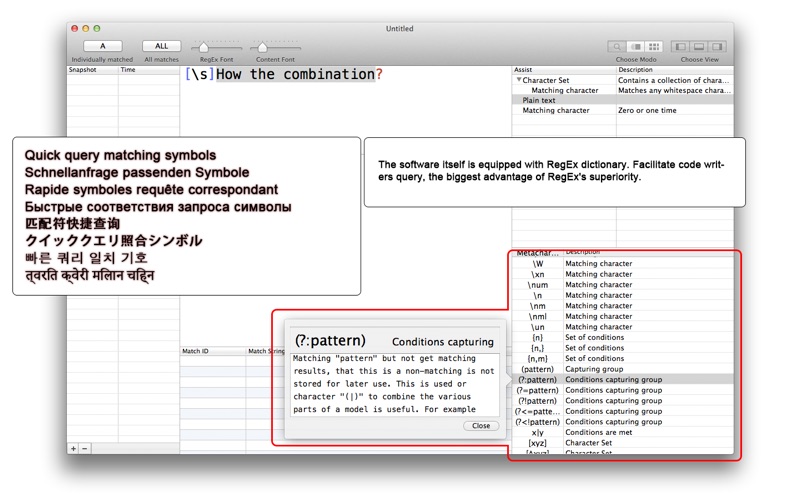Select the \xn metacharacter row

622,274
